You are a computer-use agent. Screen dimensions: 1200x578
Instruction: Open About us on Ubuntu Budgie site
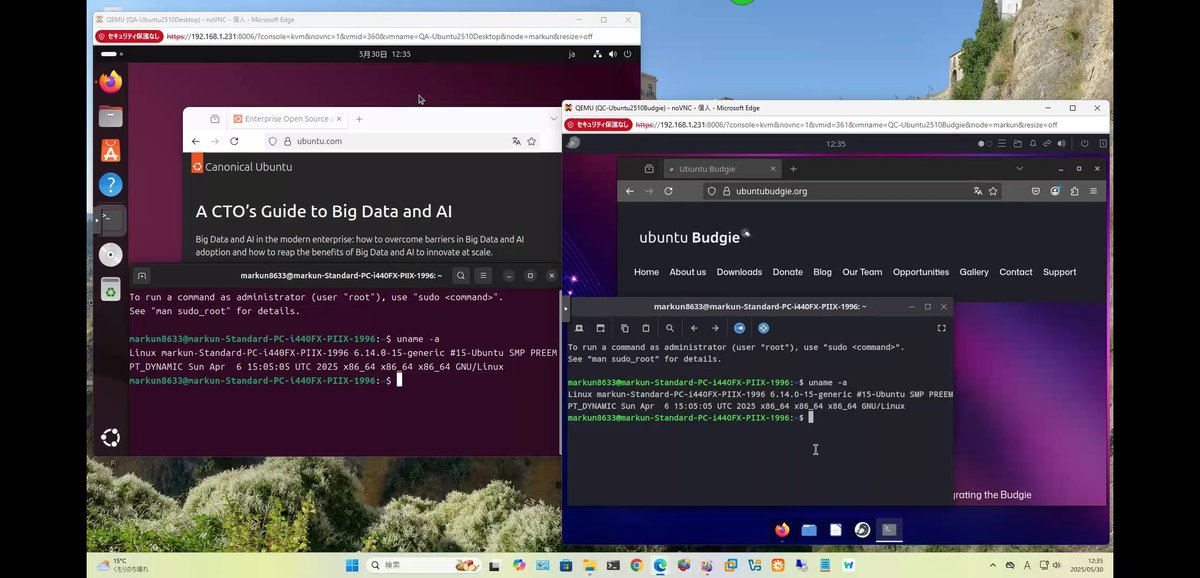point(688,272)
